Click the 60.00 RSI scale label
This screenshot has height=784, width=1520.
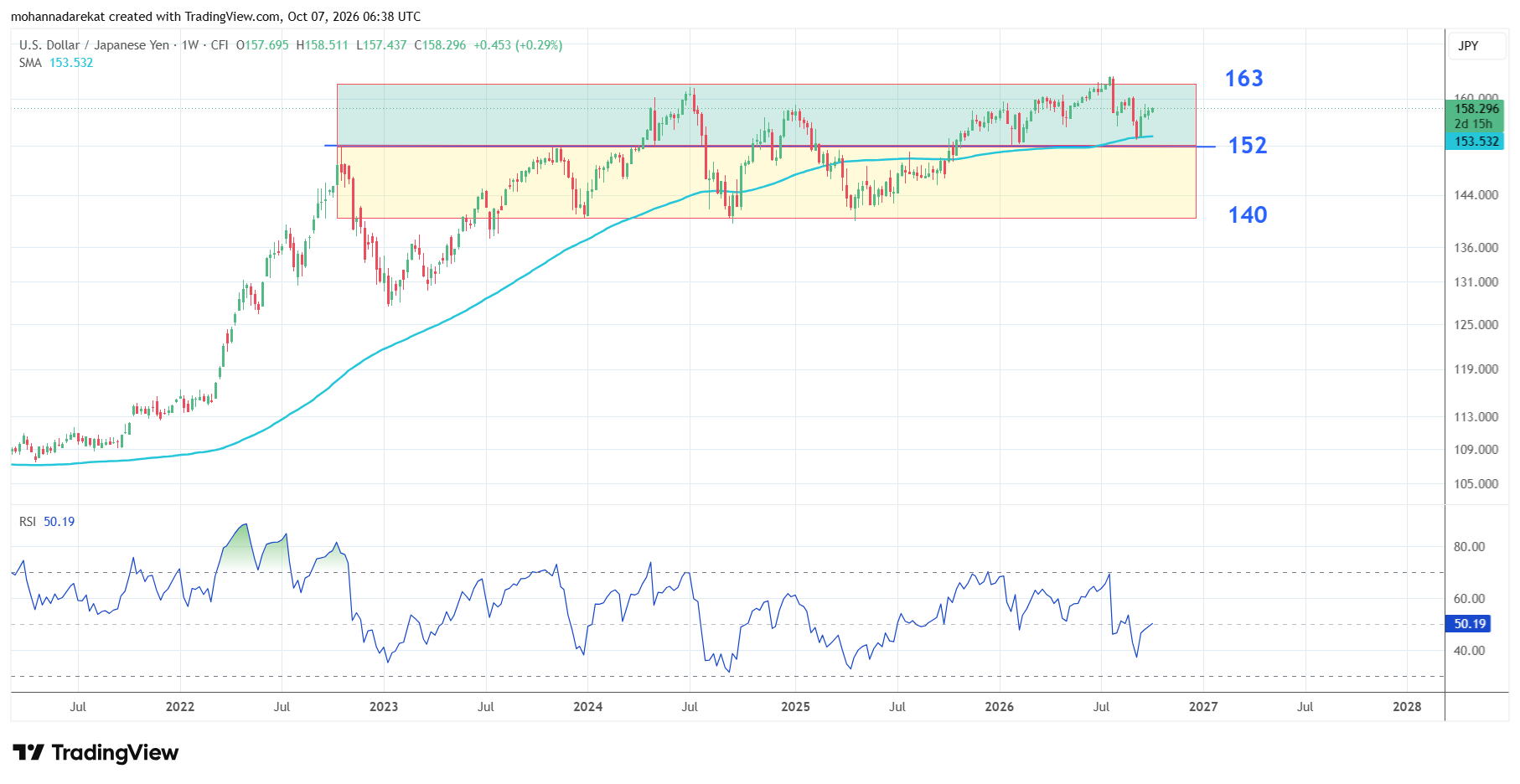(1469, 599)
